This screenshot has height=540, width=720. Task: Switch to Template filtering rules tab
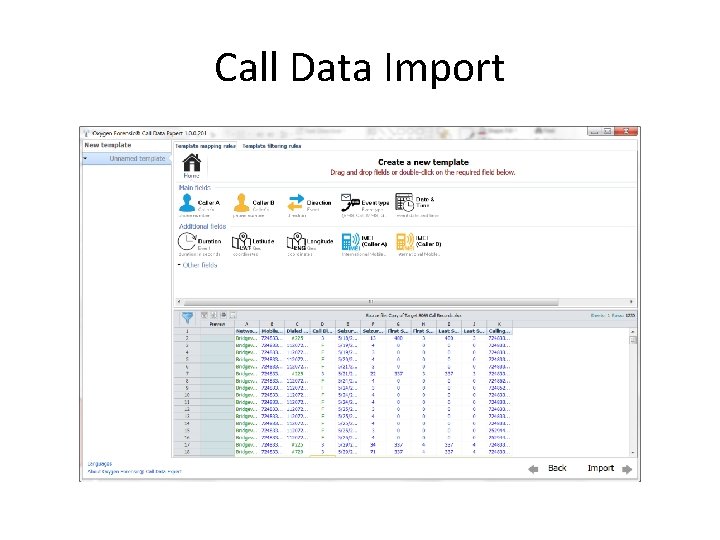coord(272,146)
